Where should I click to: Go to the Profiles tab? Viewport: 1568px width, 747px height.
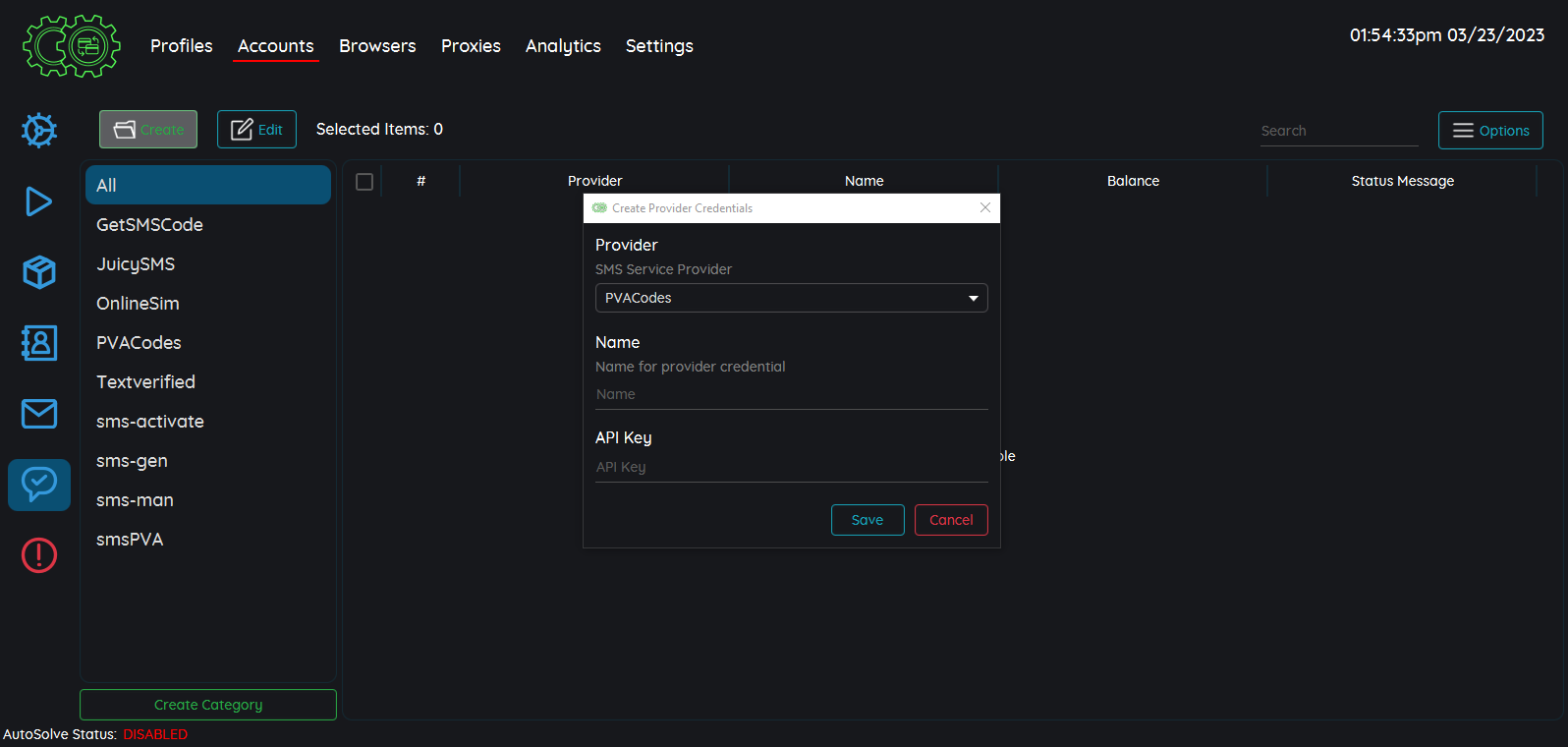click(x=182, y=46)
